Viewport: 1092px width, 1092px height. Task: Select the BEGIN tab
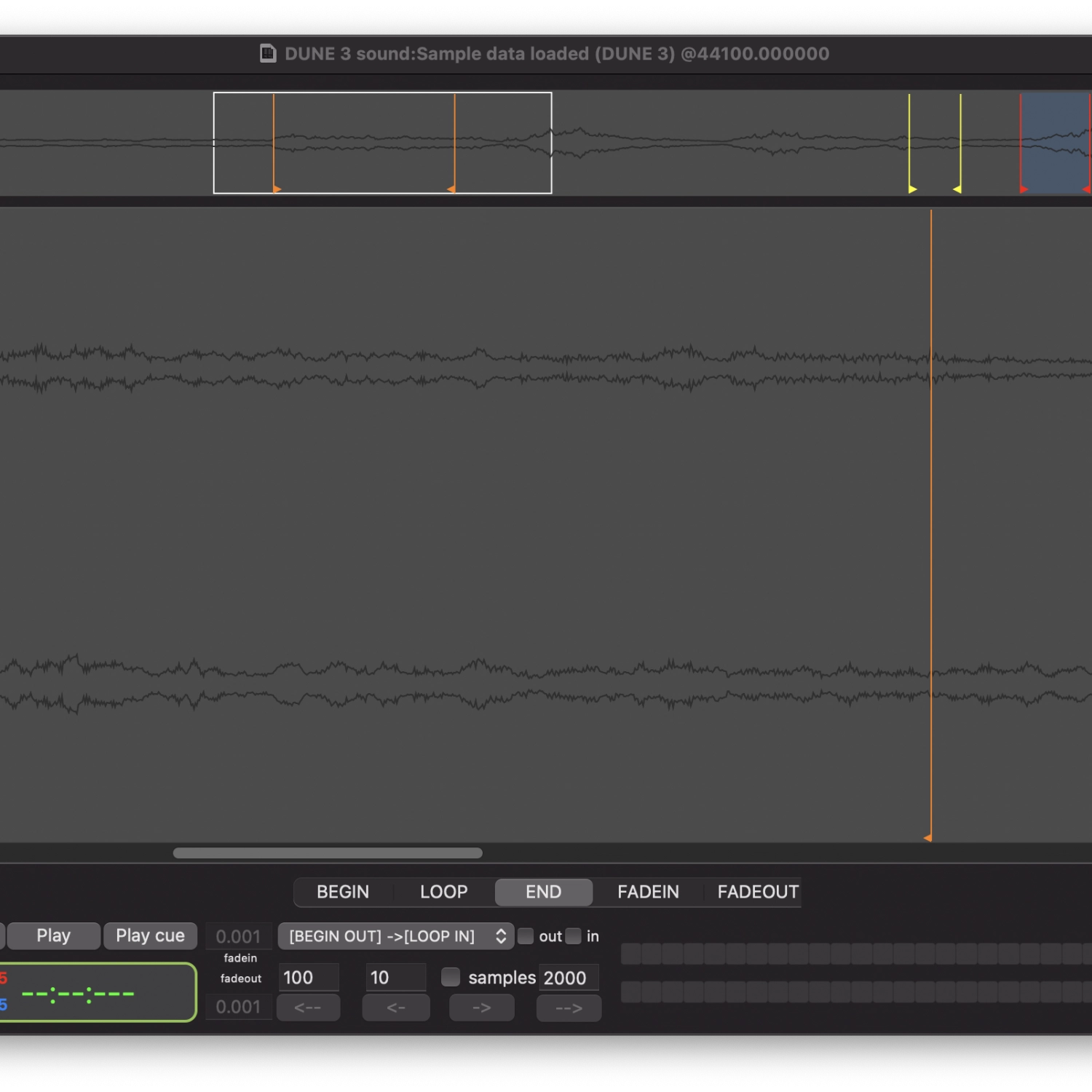343,892
